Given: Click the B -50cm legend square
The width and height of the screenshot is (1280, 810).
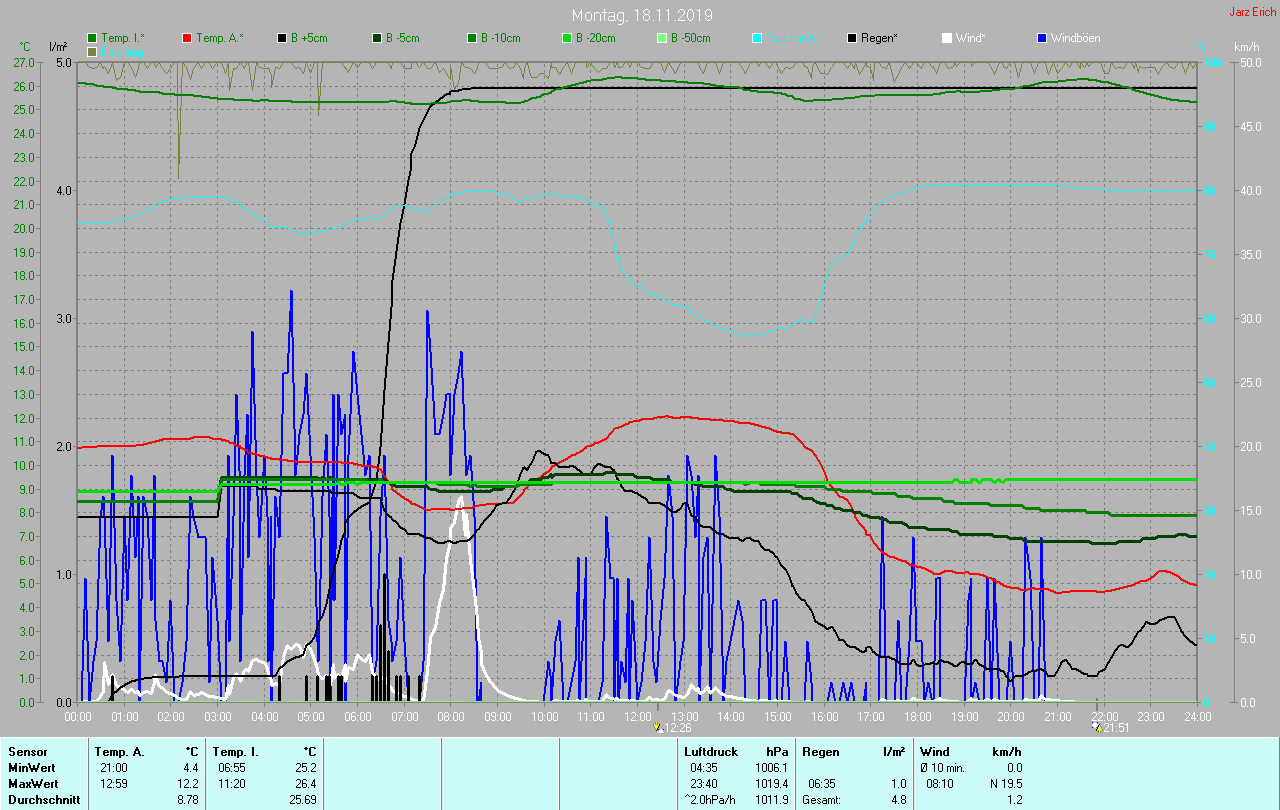Looking at the screenshot, I should (x=662, y=38).
